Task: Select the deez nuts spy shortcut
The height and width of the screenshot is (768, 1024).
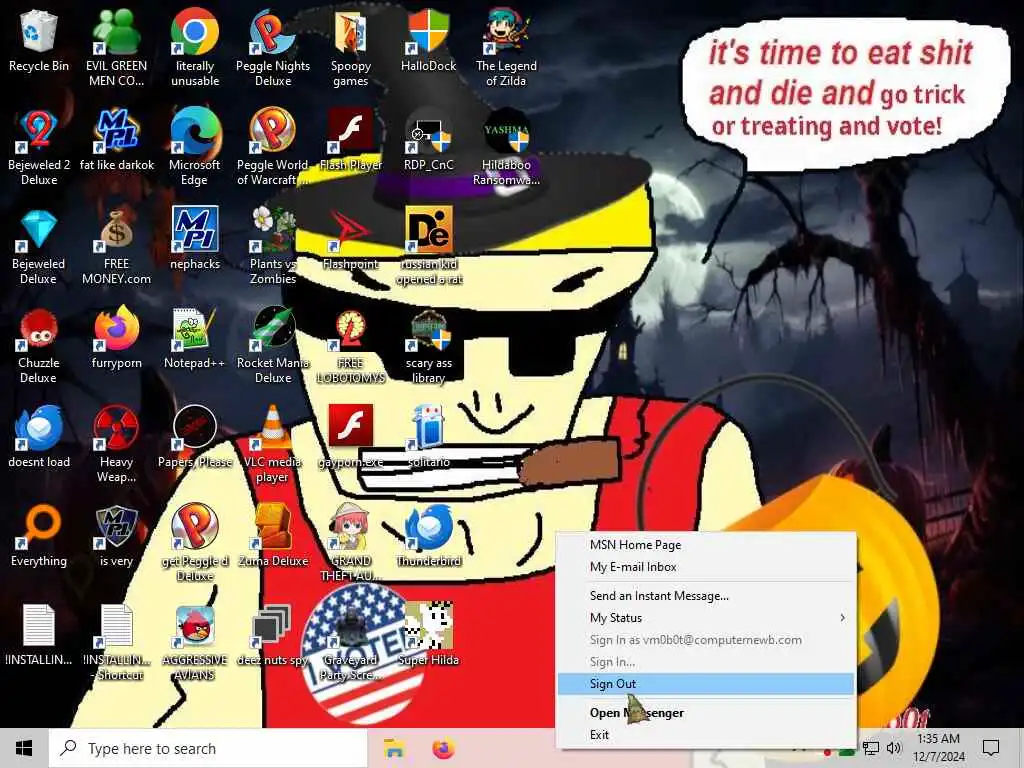Action: point(273,635)
